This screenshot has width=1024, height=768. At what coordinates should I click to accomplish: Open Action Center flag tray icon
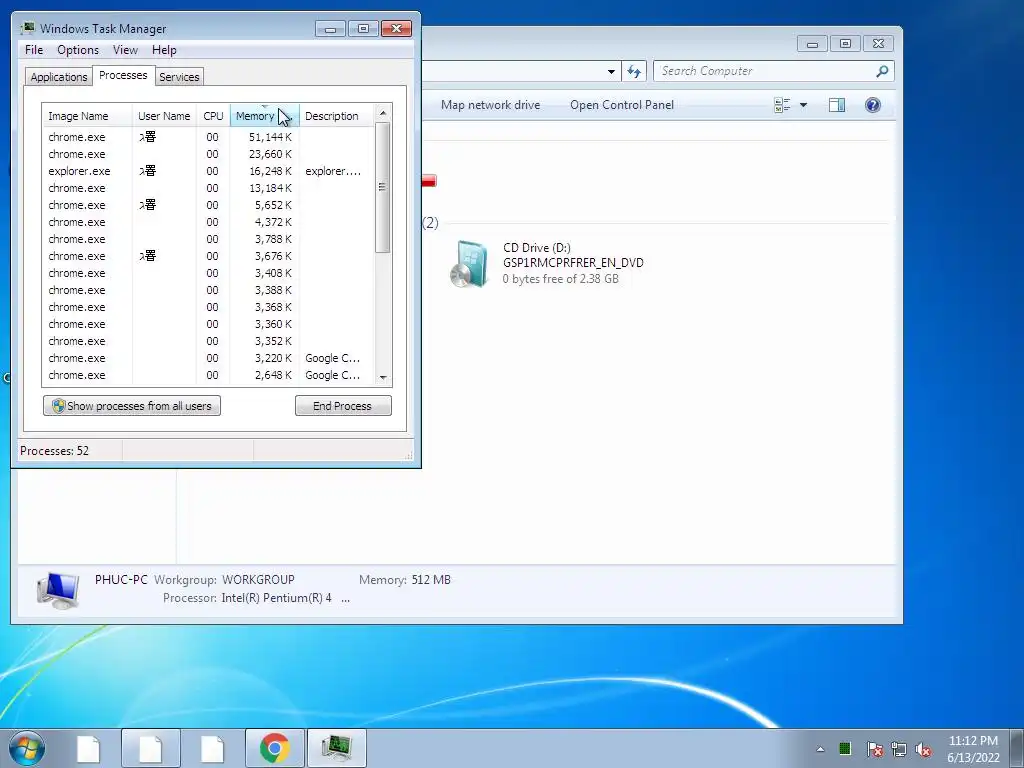(x=874, y=749)
